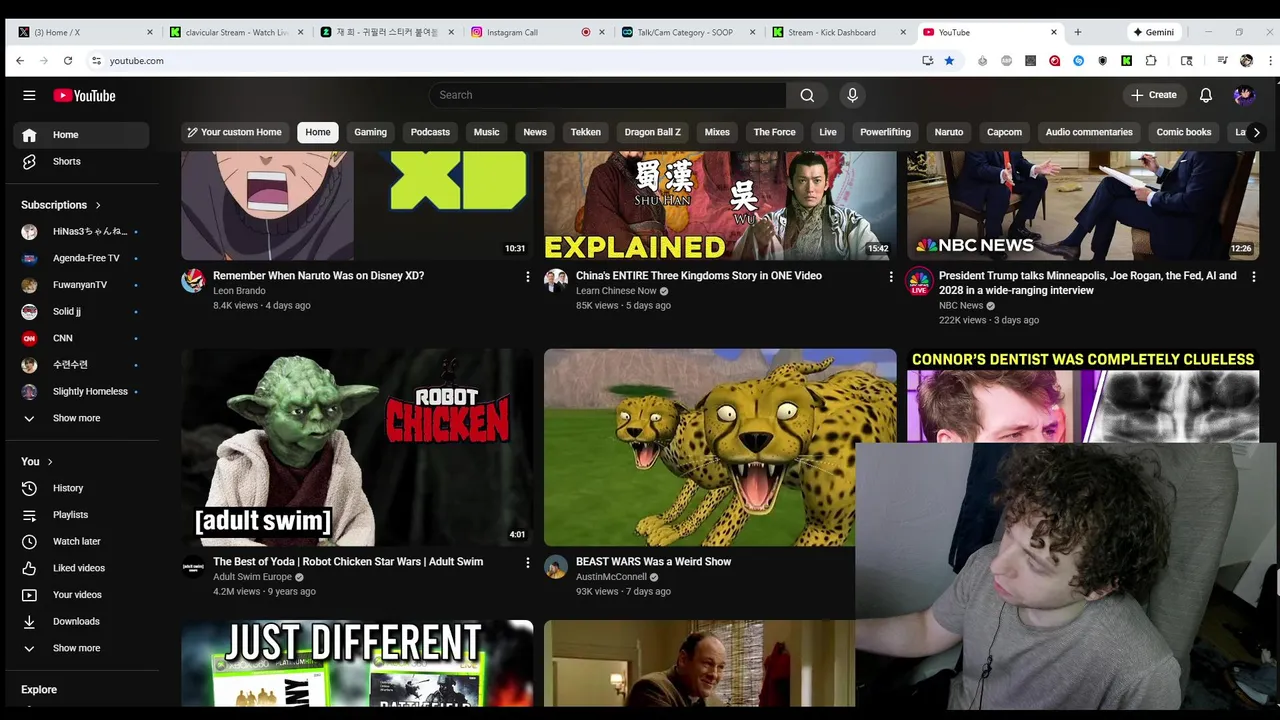Viewport: 1280px width, 720px height.
Task: Open the account avatar menu
Action: pyautogui.click(x=1244, y=95)
